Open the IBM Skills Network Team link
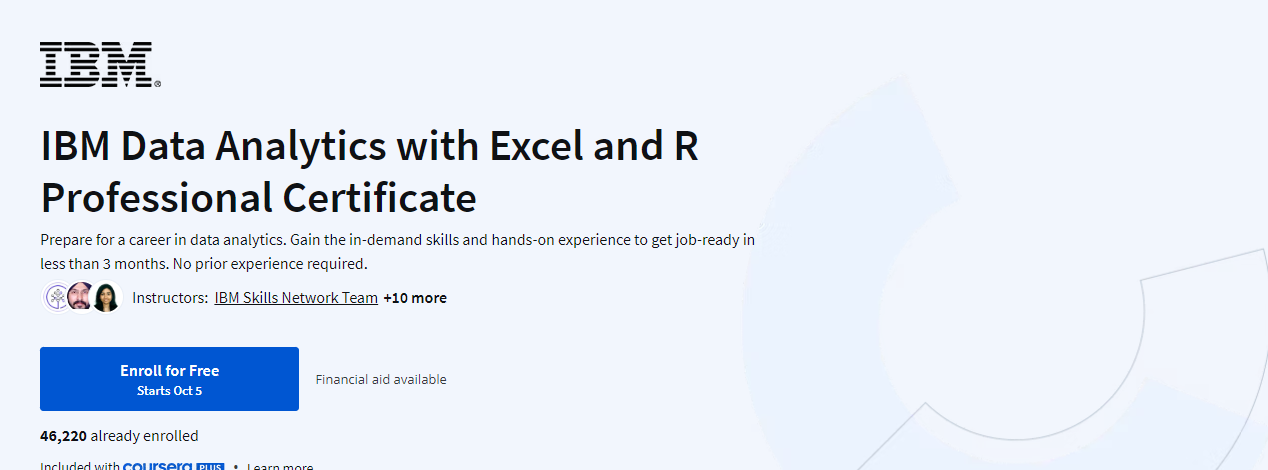 coord(296,298)
